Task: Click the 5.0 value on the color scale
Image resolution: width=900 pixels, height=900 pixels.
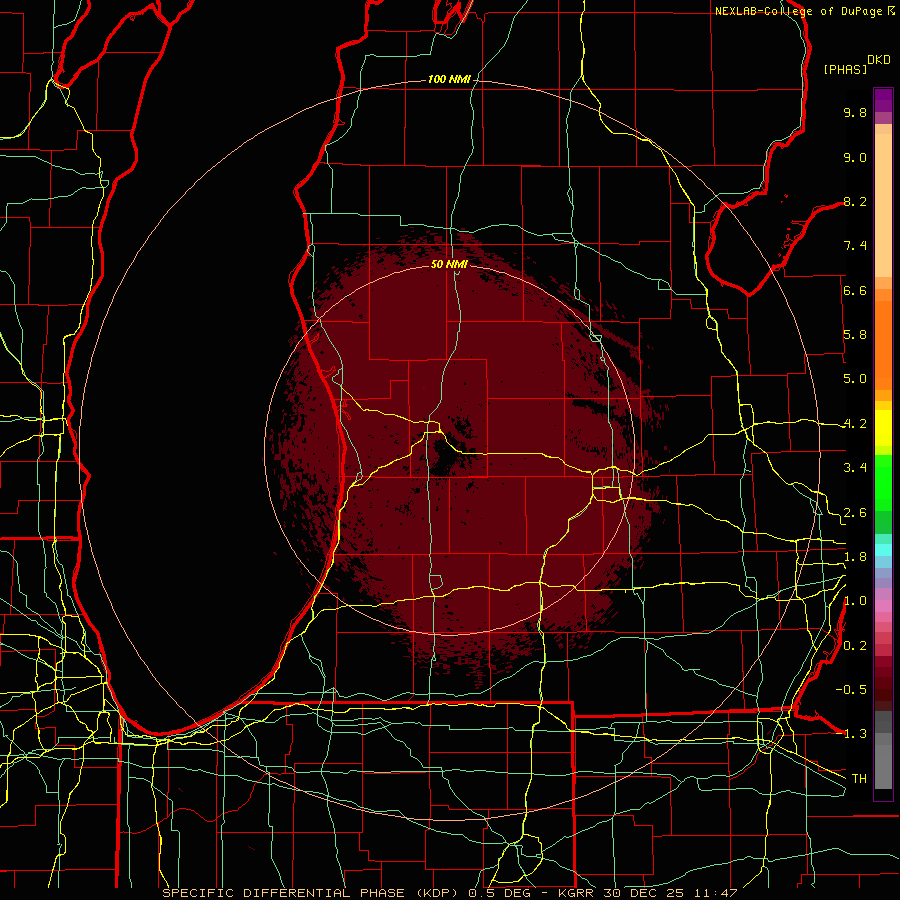Action: pos(855,379)
